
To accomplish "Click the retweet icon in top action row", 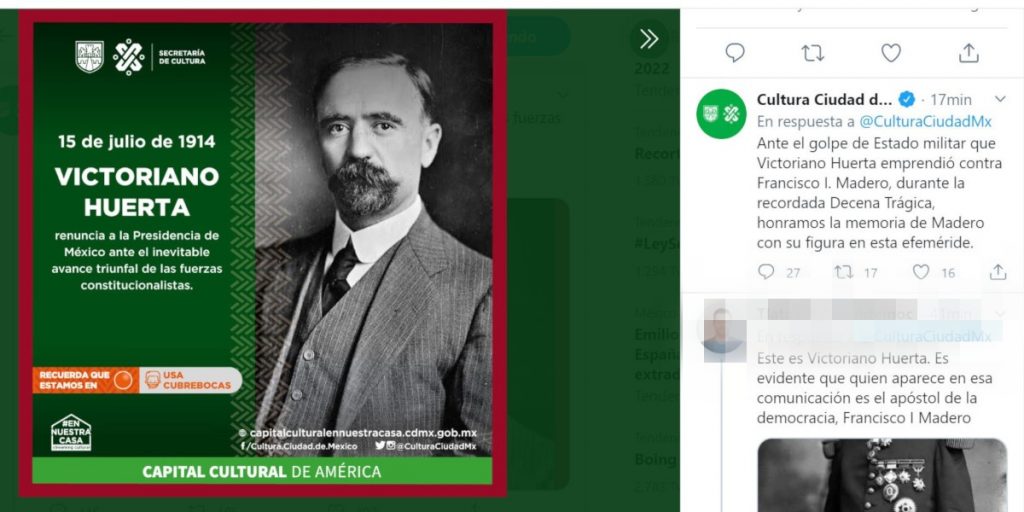I will (x=813, y=53).
